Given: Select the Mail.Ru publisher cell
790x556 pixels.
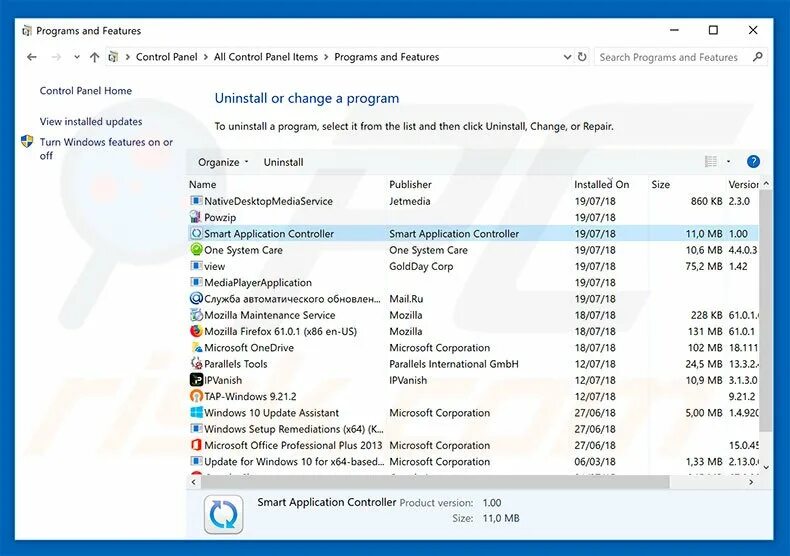Looking at the screenshot, I should (x=406, y=299).
